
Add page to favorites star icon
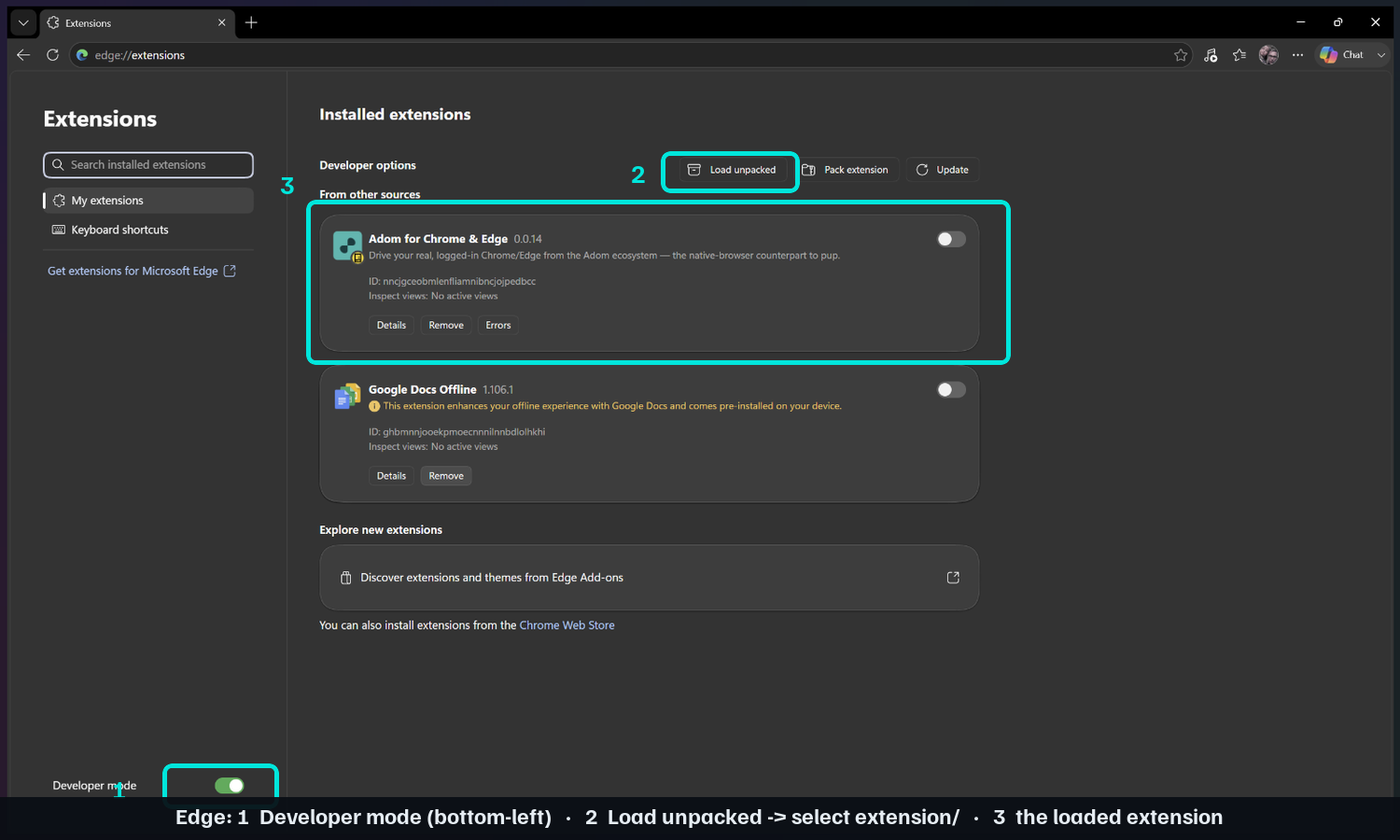pos(1181,55)
